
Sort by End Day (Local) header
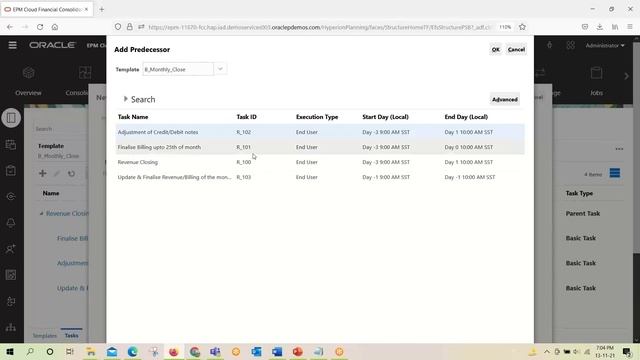point(466,117)
